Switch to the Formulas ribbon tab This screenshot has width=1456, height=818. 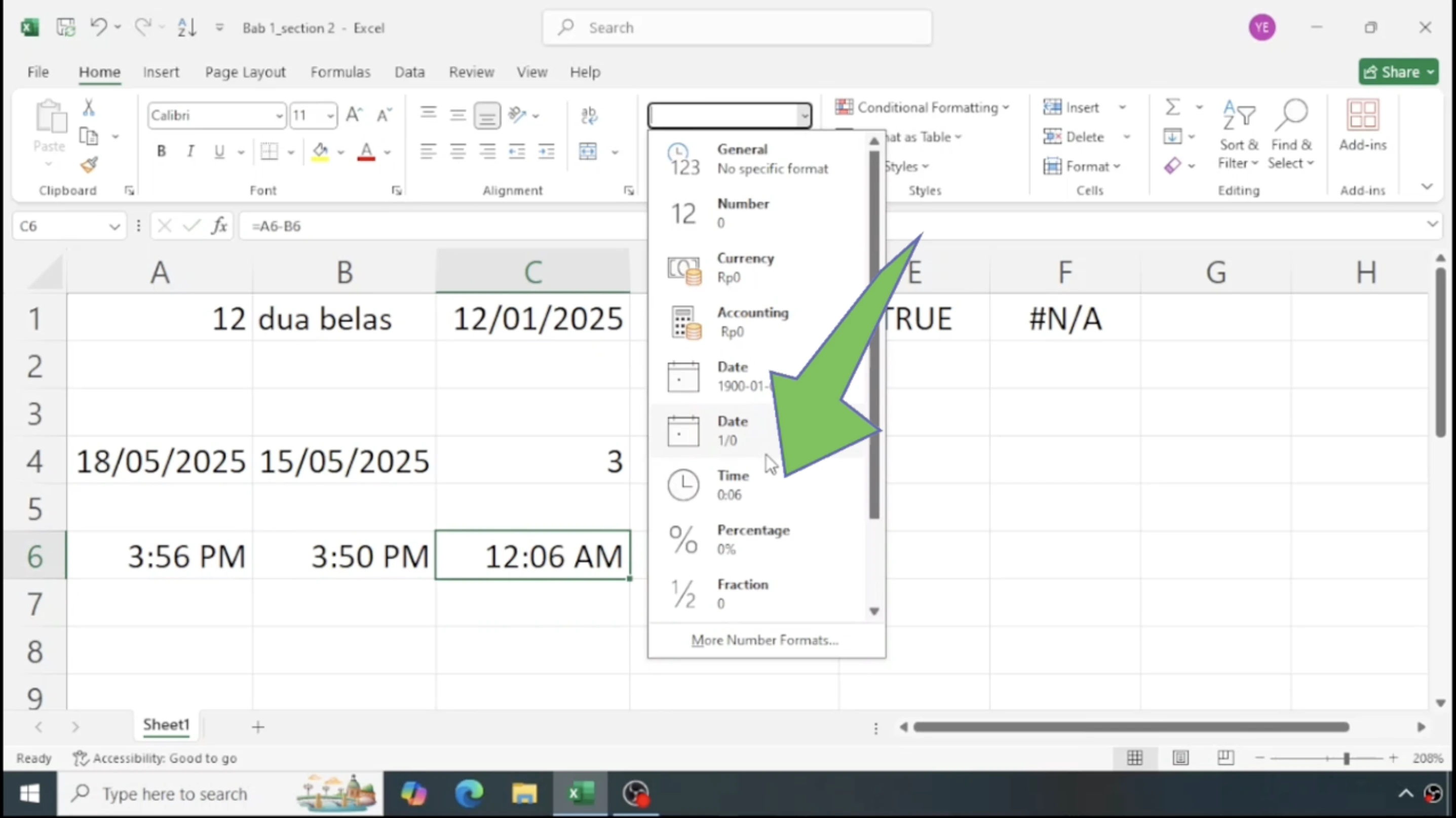coord(340,72)
